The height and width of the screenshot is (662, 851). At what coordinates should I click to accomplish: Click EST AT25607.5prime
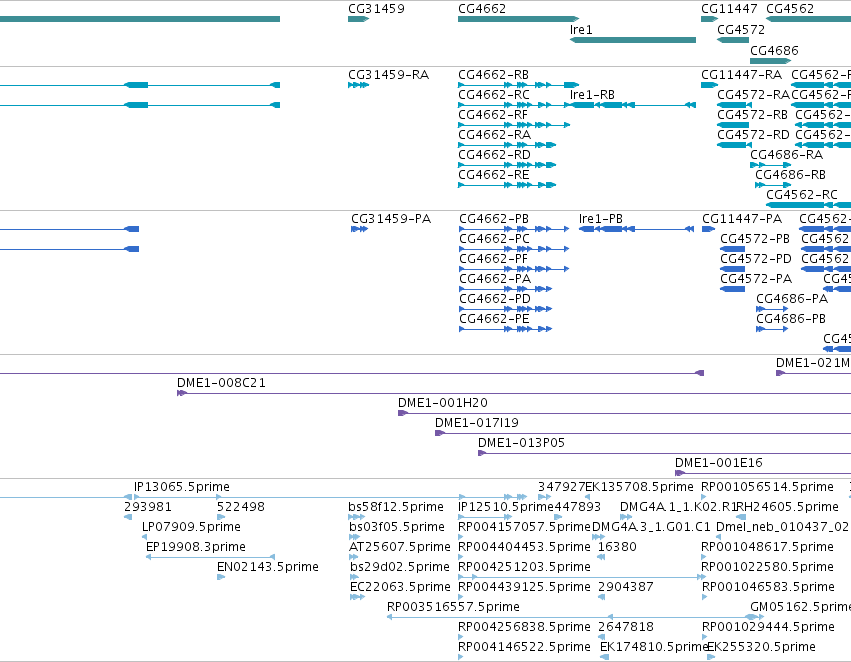400,548
